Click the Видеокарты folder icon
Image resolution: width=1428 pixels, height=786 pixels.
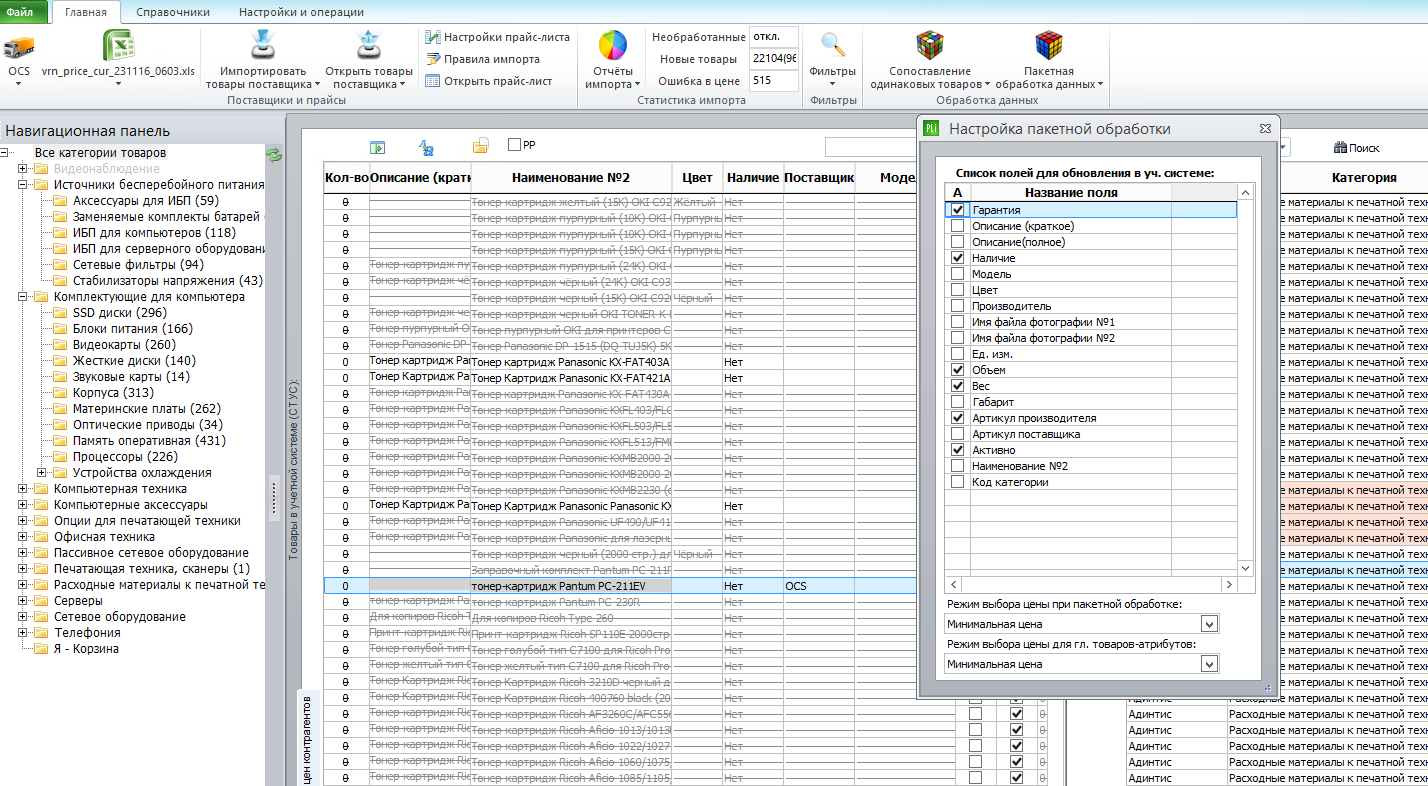(61, 345)
